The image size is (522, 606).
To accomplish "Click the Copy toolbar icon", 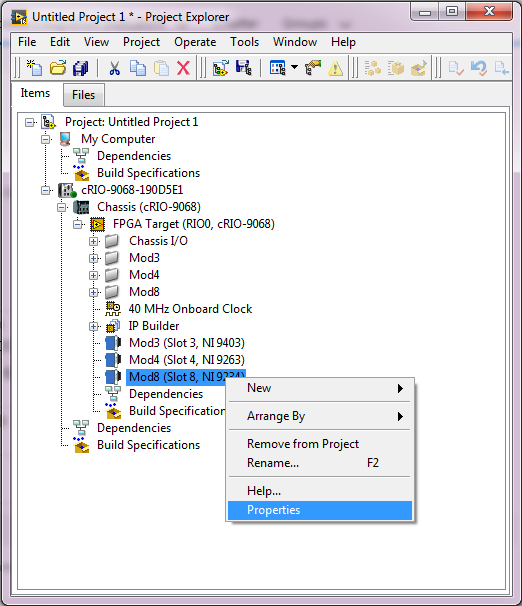I will click(138, 68).
